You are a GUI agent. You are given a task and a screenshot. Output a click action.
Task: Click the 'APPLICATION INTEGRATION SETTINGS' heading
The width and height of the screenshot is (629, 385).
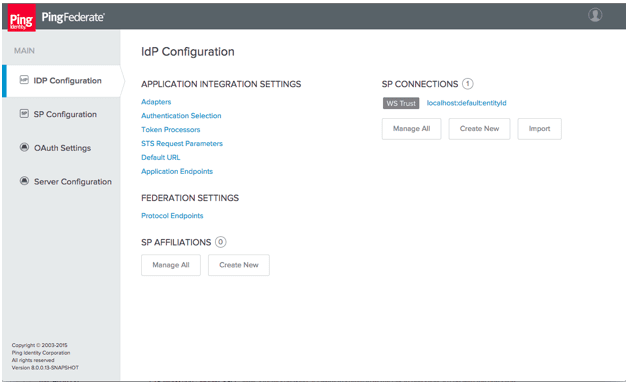click(x=221, y=84)
